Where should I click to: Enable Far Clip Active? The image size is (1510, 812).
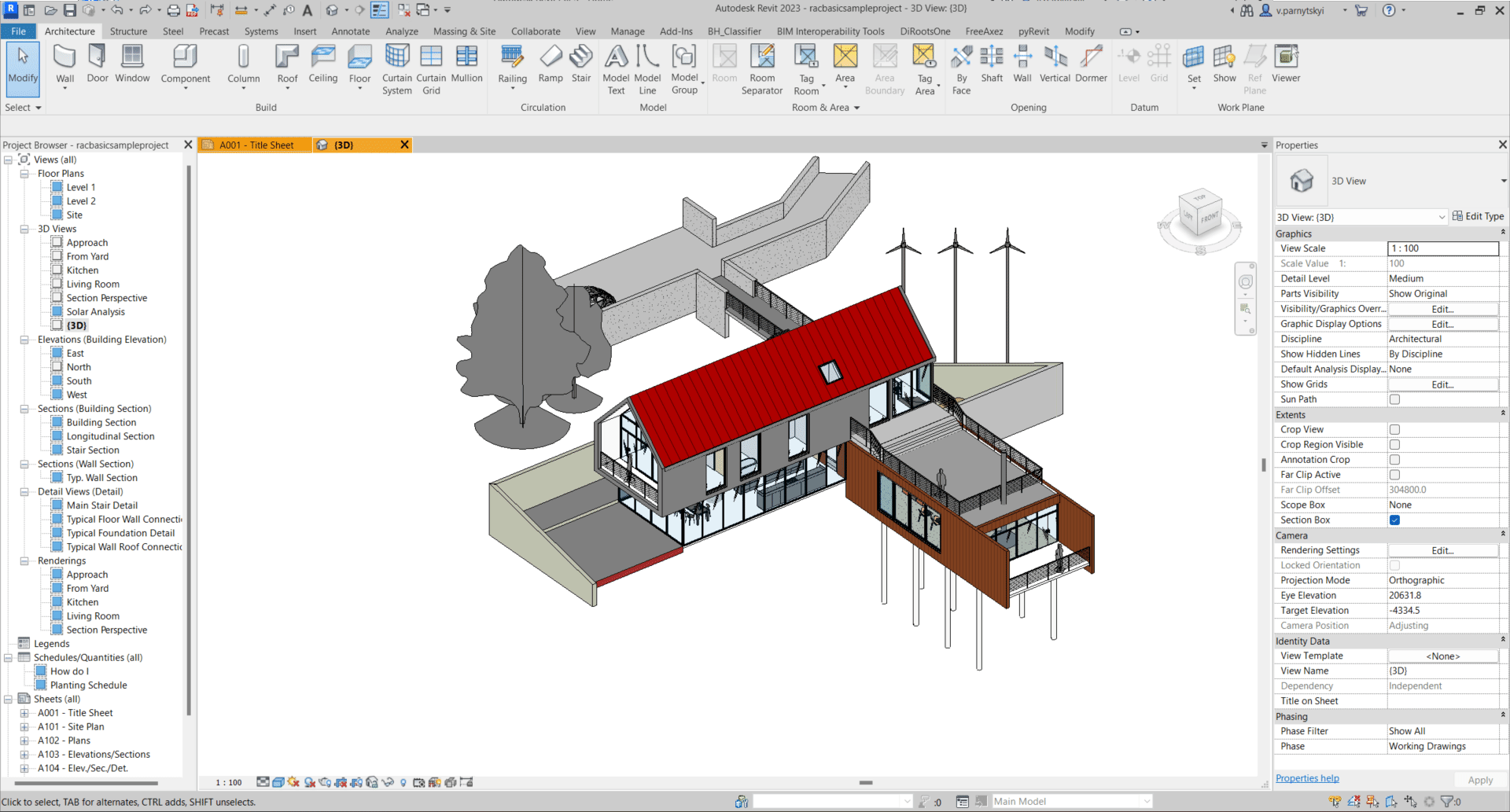1394,474
